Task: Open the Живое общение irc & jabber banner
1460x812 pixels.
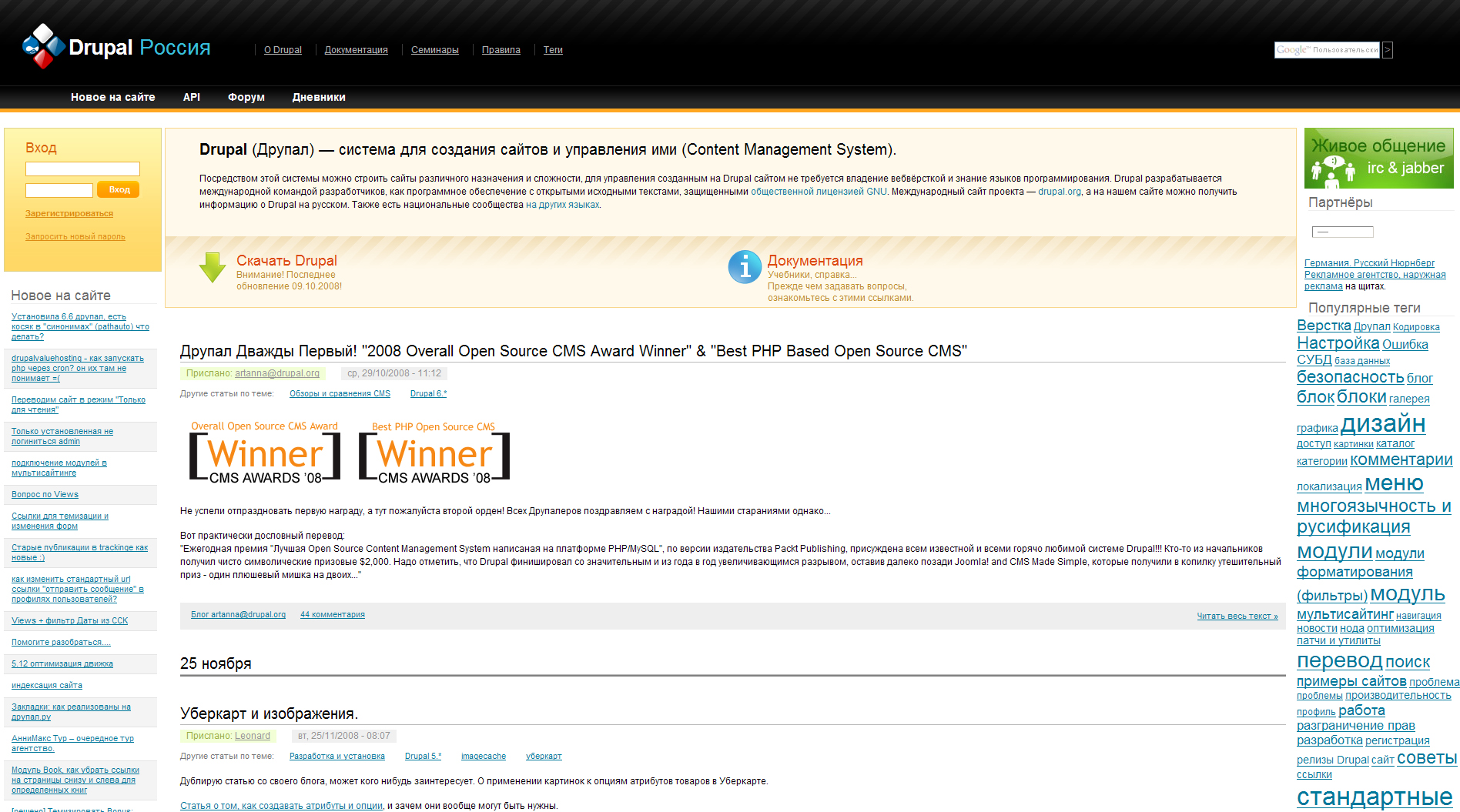Action: click(x=1378, y=159)
